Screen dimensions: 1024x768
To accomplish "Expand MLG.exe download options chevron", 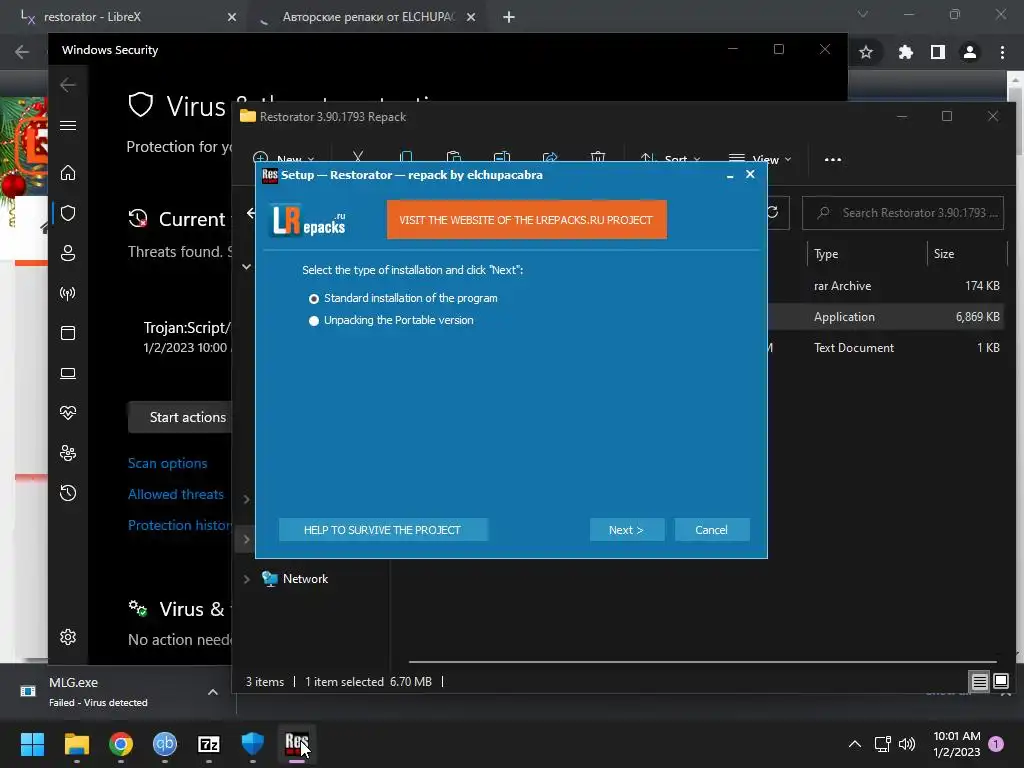I will [213, 692].
